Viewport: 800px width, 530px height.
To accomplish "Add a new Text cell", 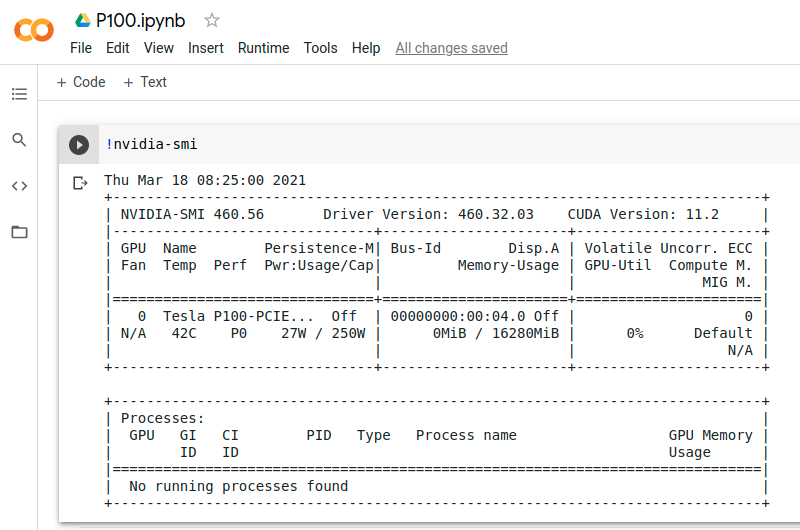I will 145,82.
